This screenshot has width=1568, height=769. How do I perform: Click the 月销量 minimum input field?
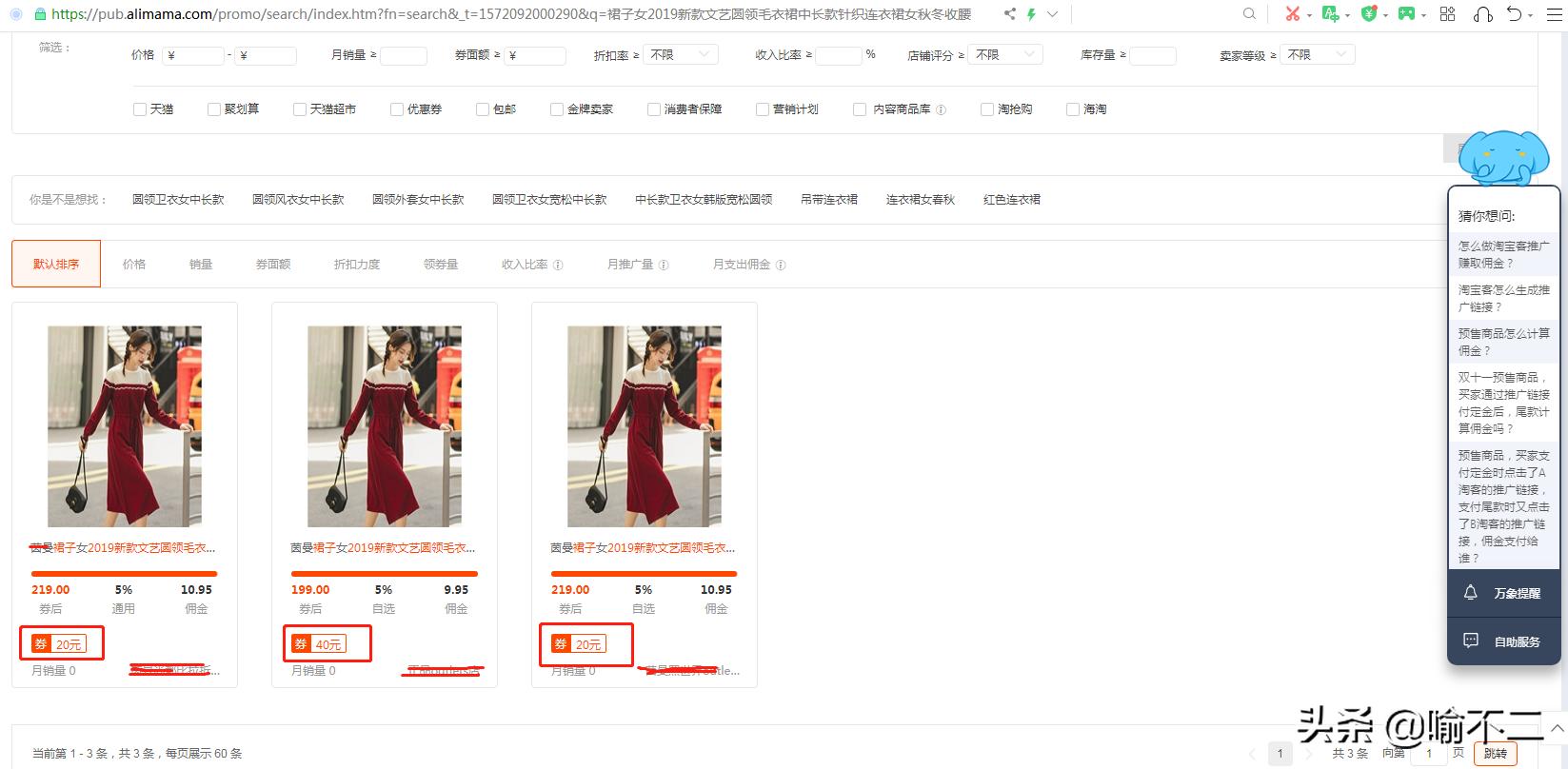404,55
